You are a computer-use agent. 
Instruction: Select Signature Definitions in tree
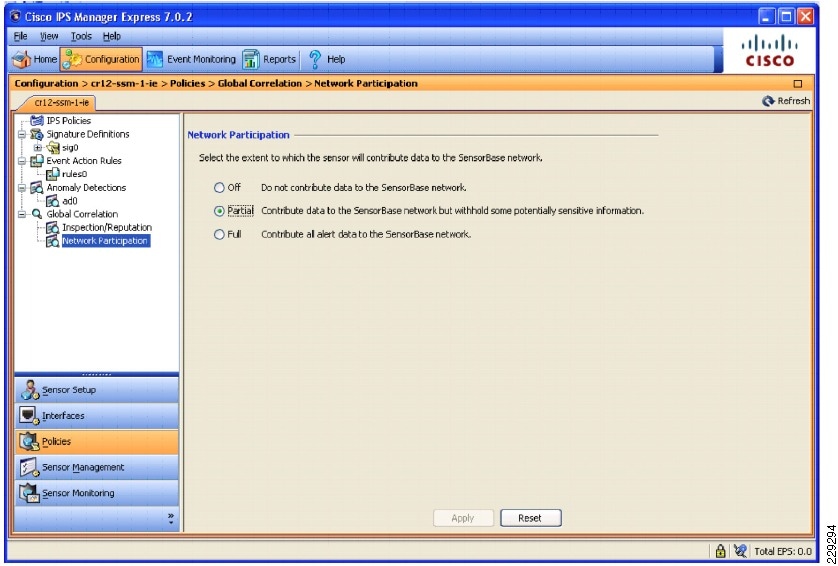(x=88, y=134)
